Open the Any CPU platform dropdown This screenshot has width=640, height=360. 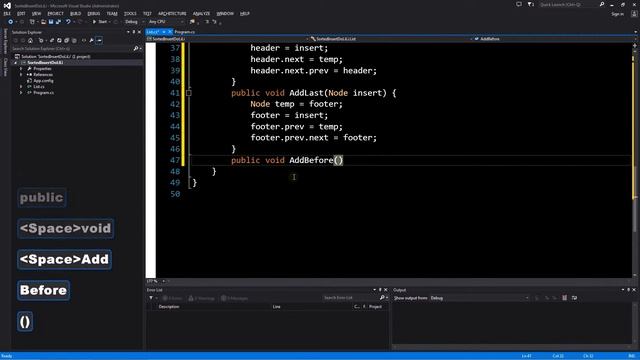coord(166,22)
